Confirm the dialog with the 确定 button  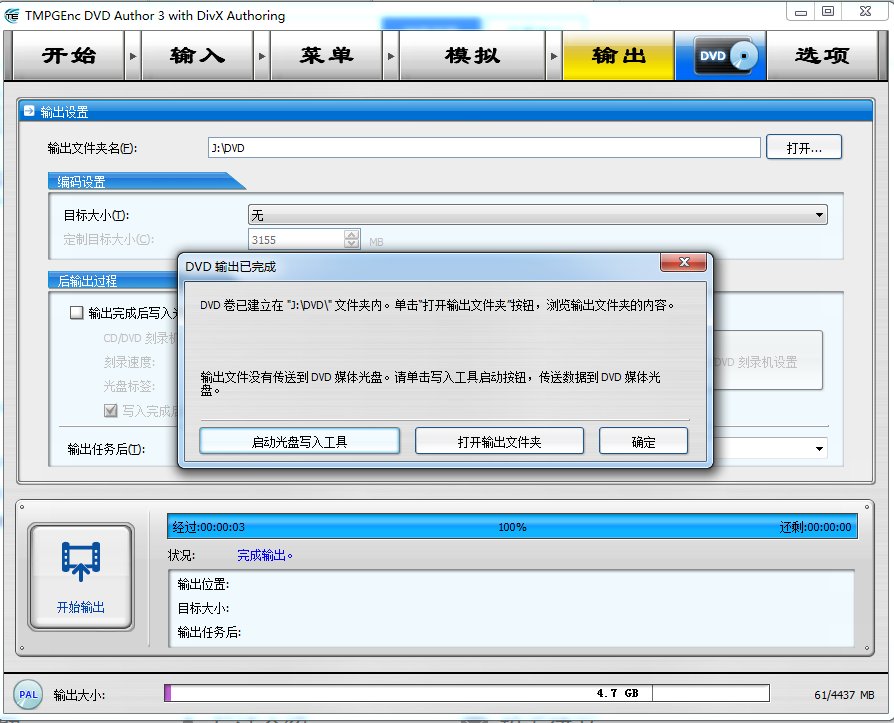(x=643, y=440)
